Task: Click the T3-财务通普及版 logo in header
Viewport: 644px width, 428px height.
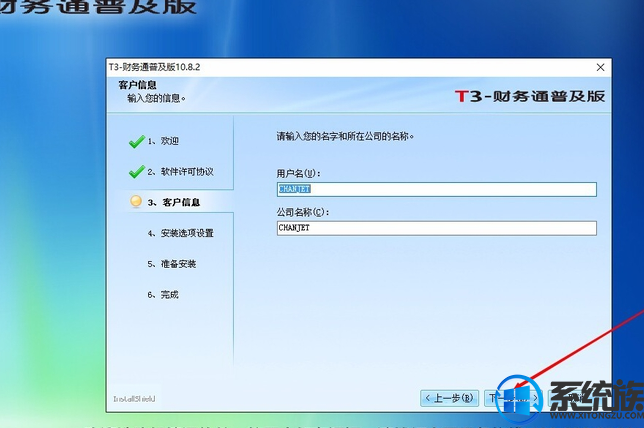Action: click(530, 97)
